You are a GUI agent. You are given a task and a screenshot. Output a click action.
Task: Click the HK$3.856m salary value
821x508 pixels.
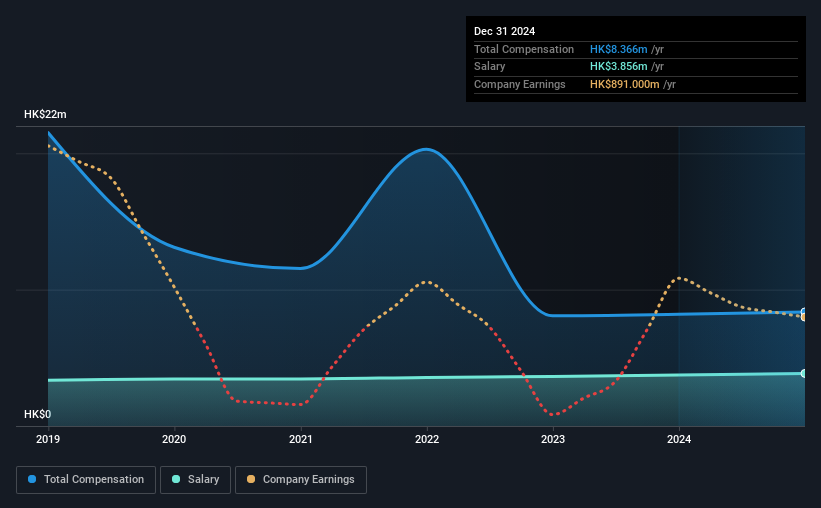pos(618,67)
